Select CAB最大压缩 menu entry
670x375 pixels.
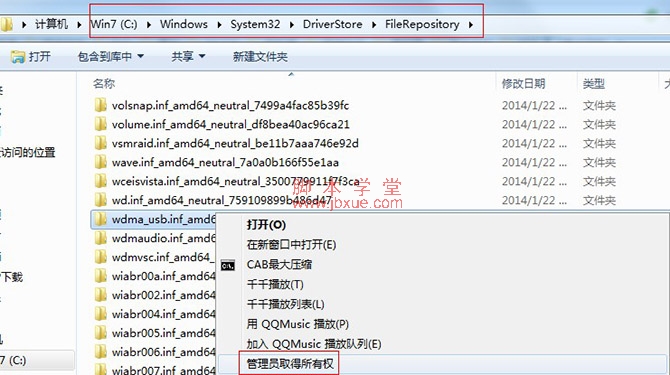tap(279, 264)
